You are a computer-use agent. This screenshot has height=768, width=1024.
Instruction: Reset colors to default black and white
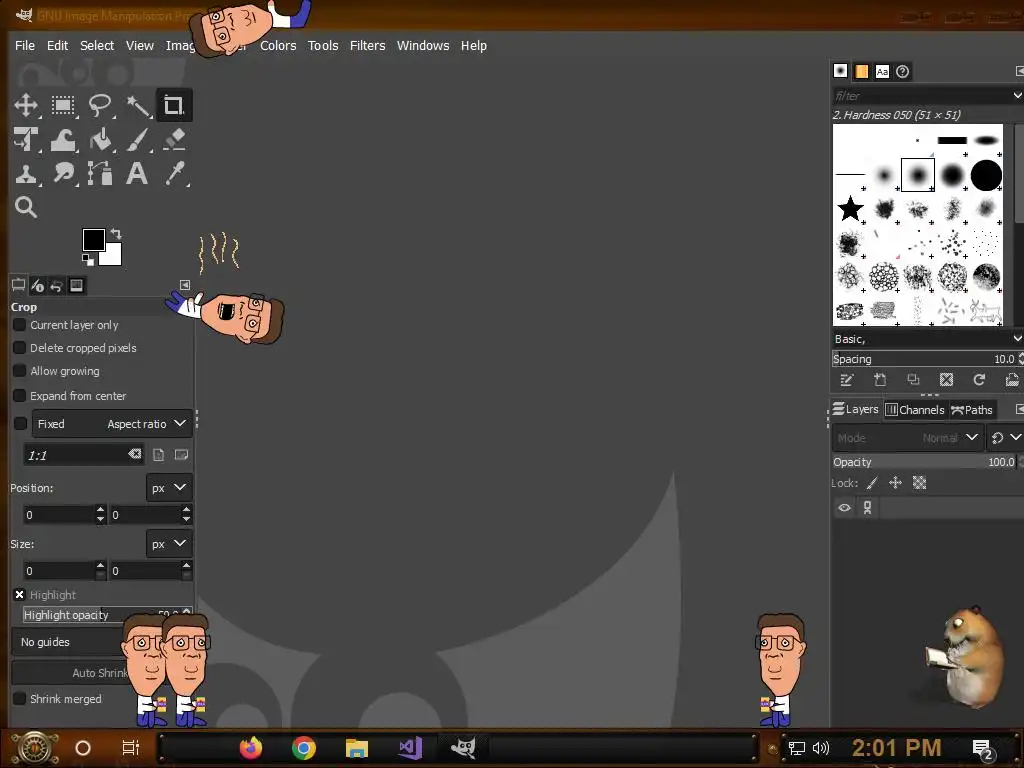[88, 260]
